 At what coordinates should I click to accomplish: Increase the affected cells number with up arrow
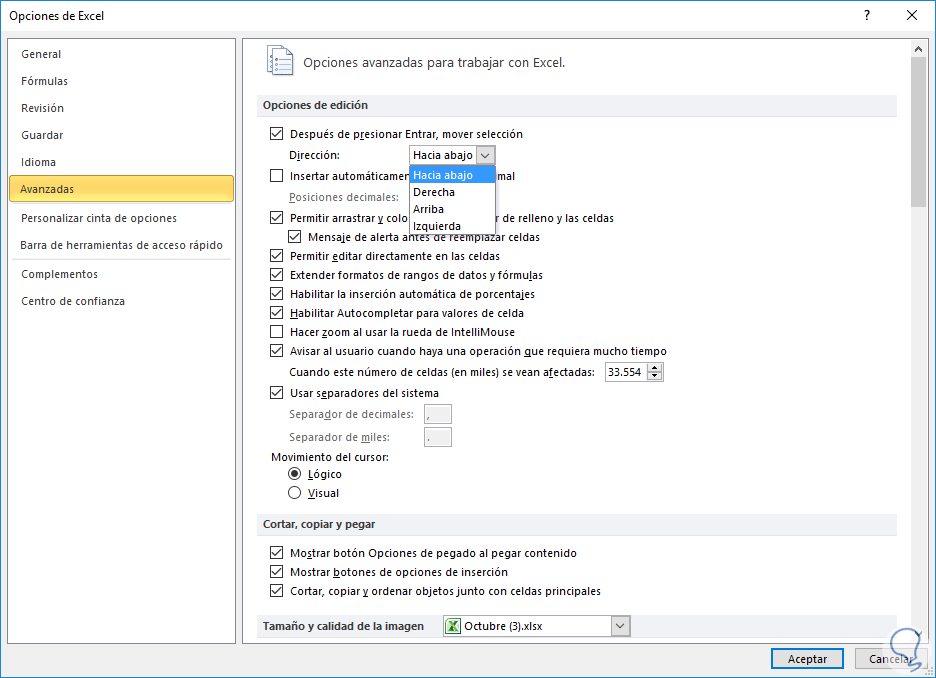coord(655,368)
